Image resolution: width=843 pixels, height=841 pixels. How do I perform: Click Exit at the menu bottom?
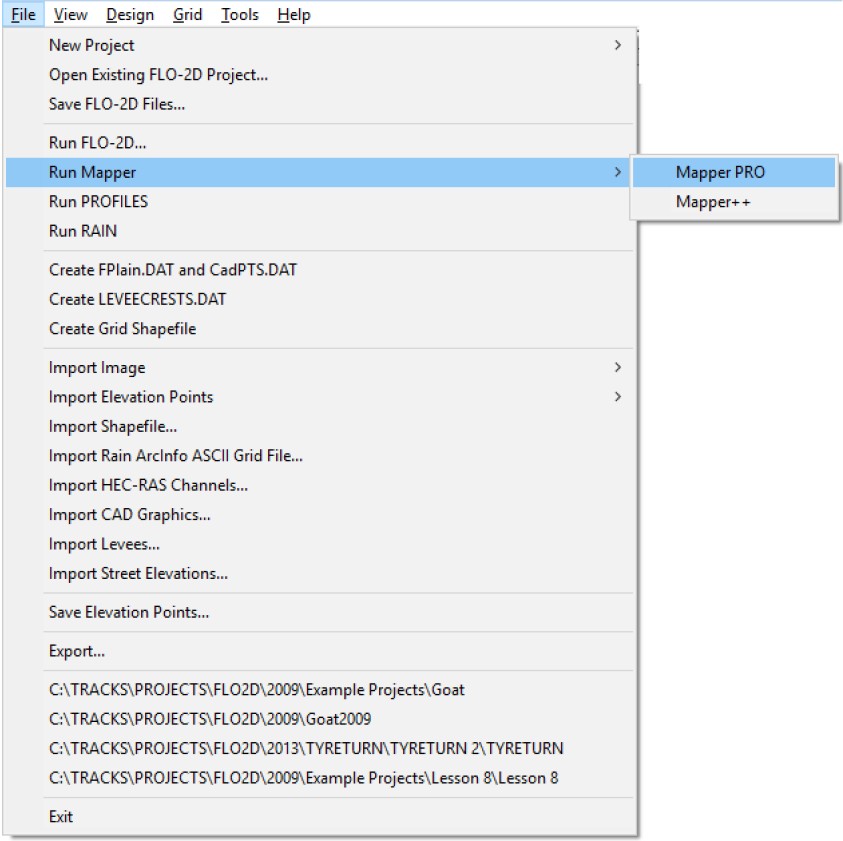click(61, 817)
